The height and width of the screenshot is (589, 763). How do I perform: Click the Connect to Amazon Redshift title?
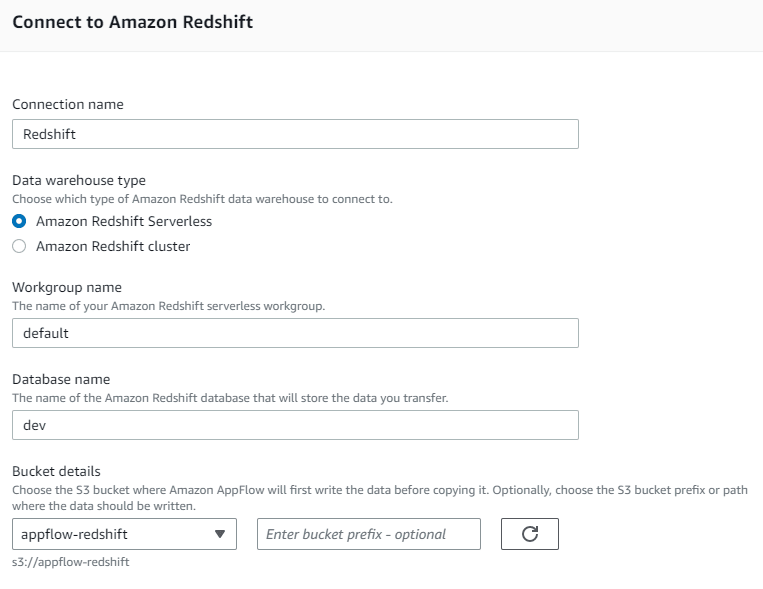click(x=132, y=22)
